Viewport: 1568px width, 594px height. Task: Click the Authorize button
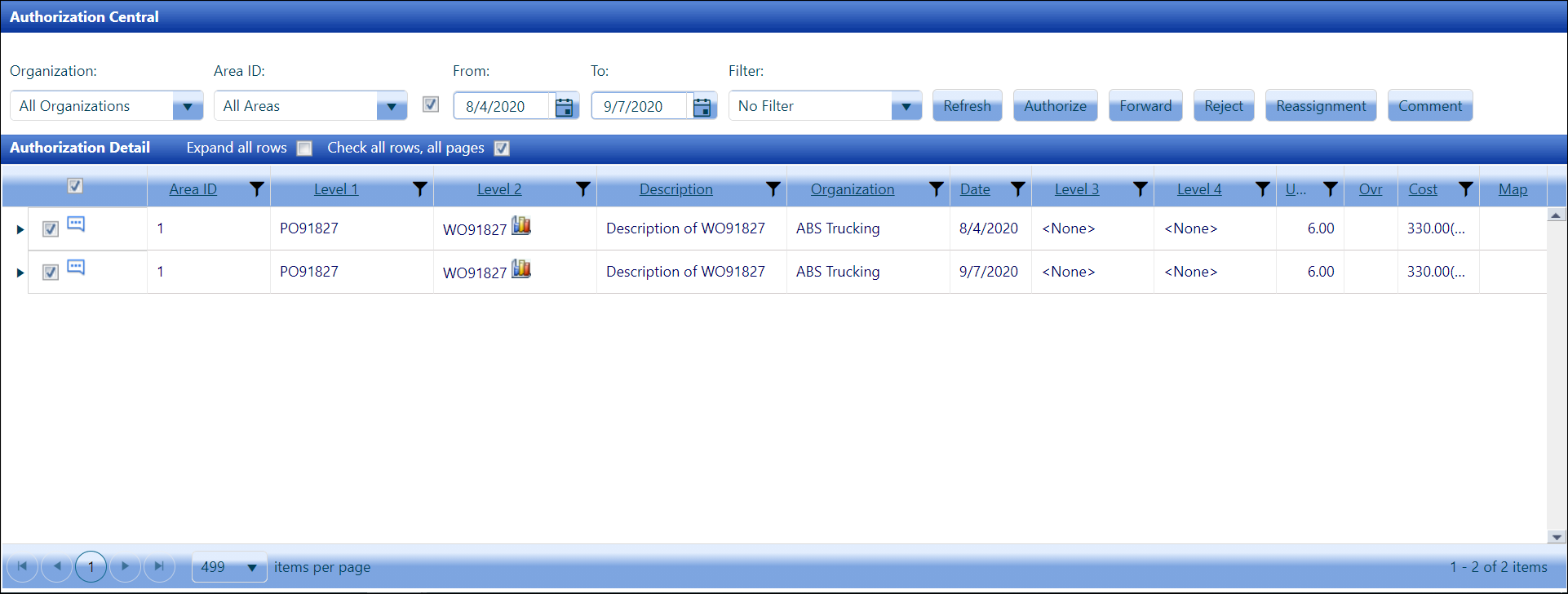coord(1055,106)
